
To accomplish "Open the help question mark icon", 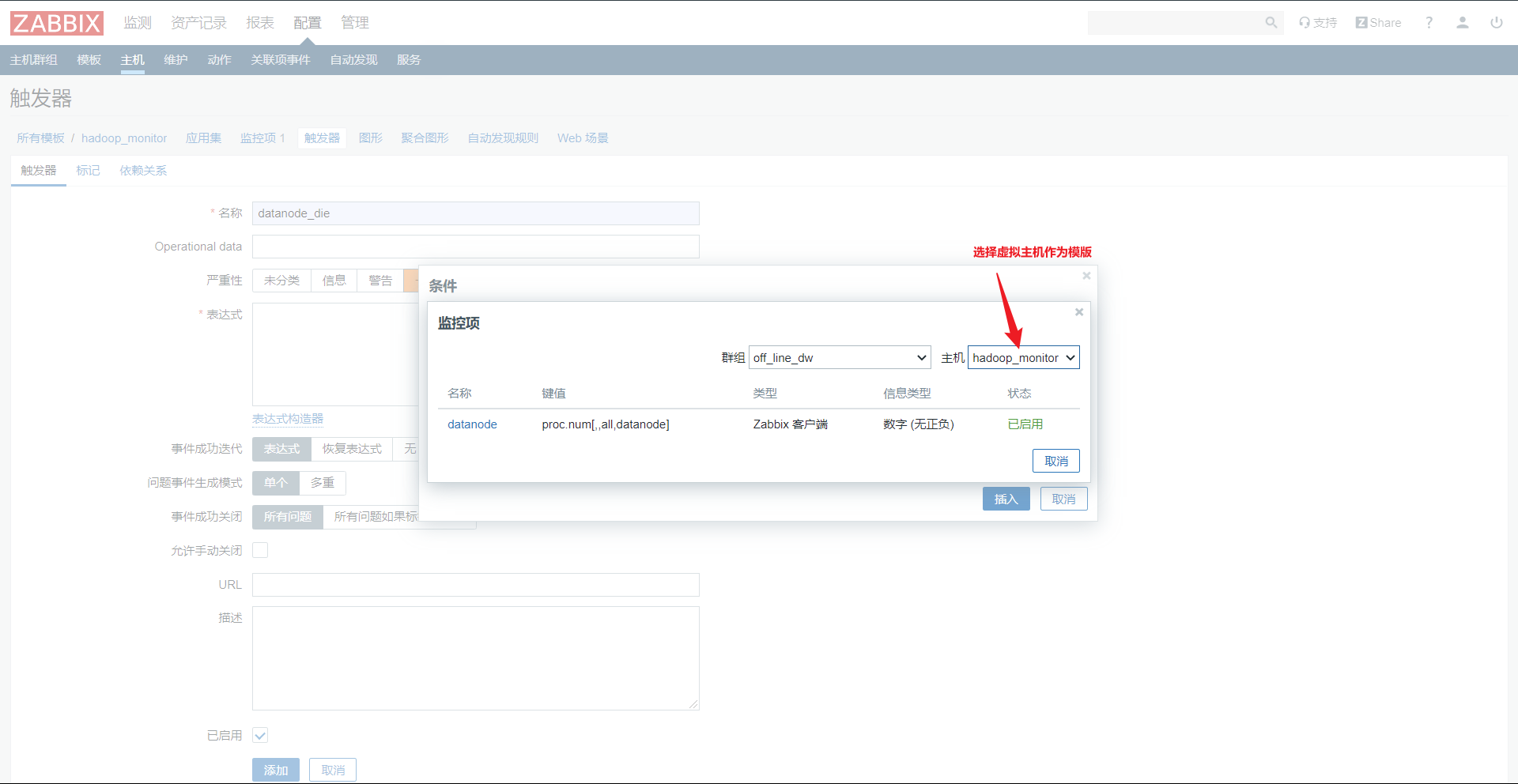I will (1429, 23).
